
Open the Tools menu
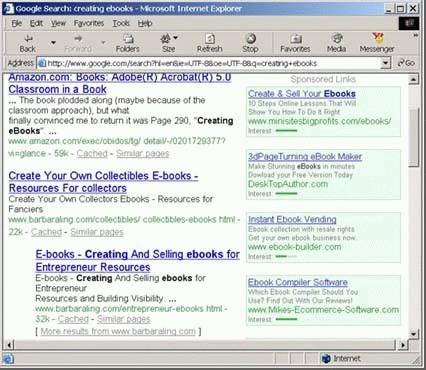(121, 23)
